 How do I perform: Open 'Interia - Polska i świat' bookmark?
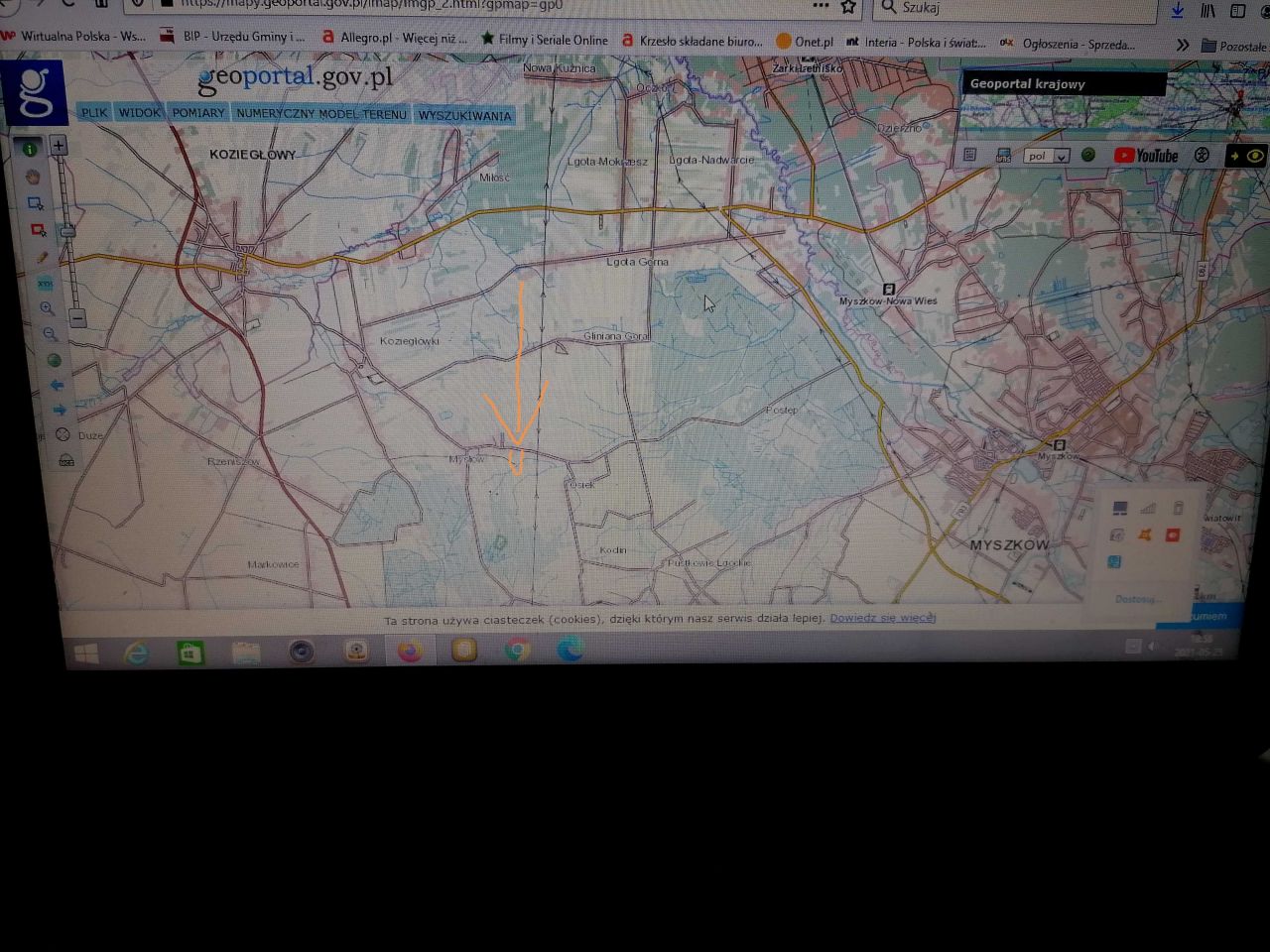tap(916, 43)
